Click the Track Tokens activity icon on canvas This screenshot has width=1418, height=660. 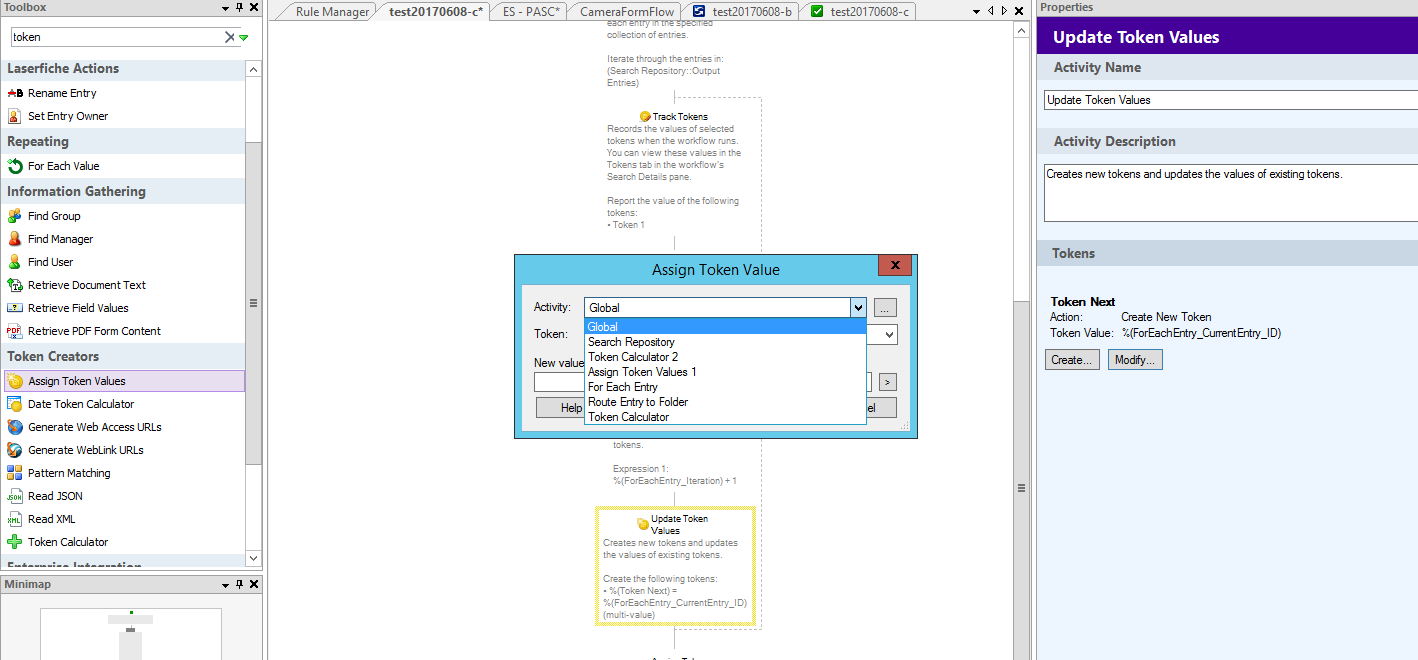pos(645,117)
